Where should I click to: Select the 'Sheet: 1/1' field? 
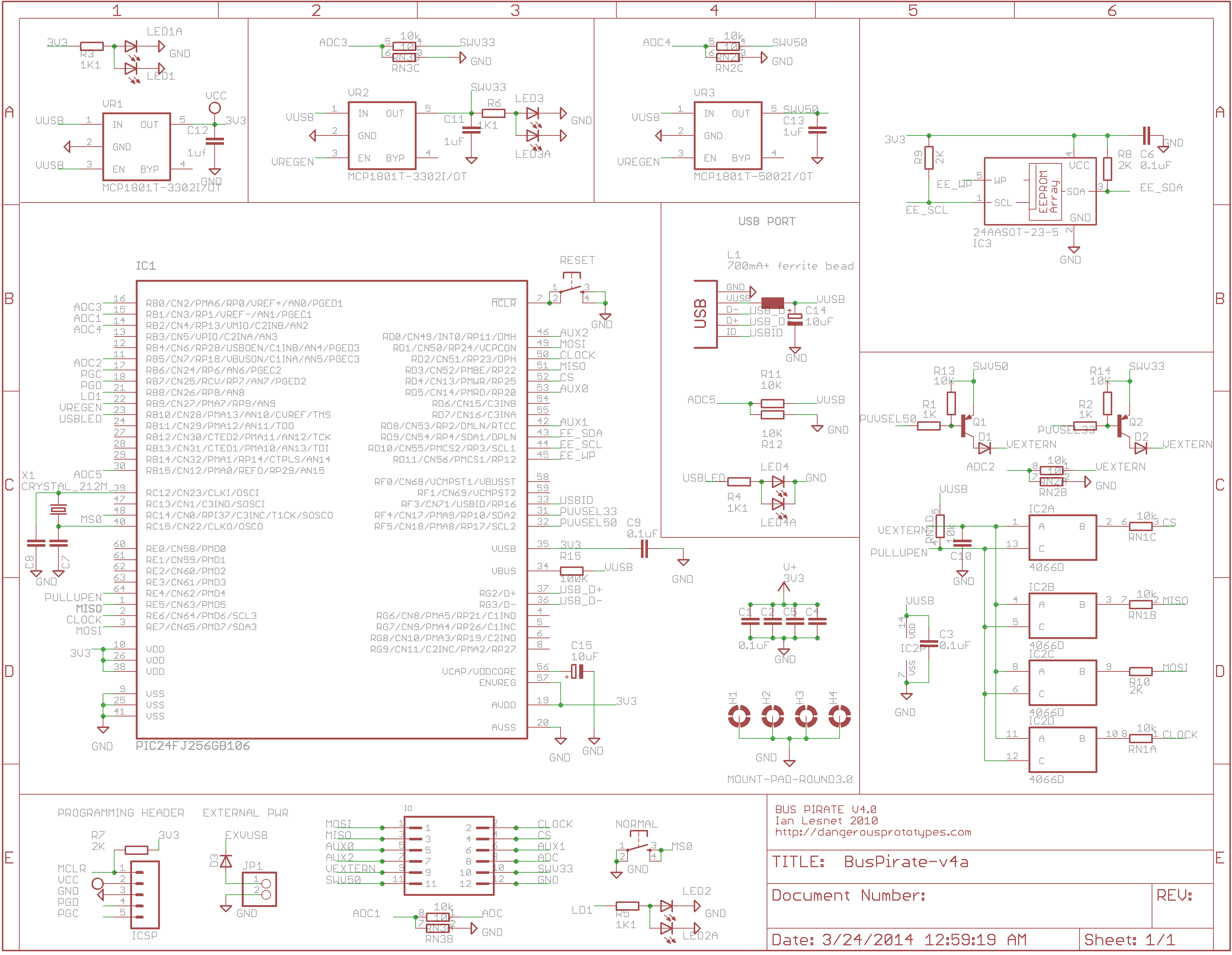[x=1130, y=940]
